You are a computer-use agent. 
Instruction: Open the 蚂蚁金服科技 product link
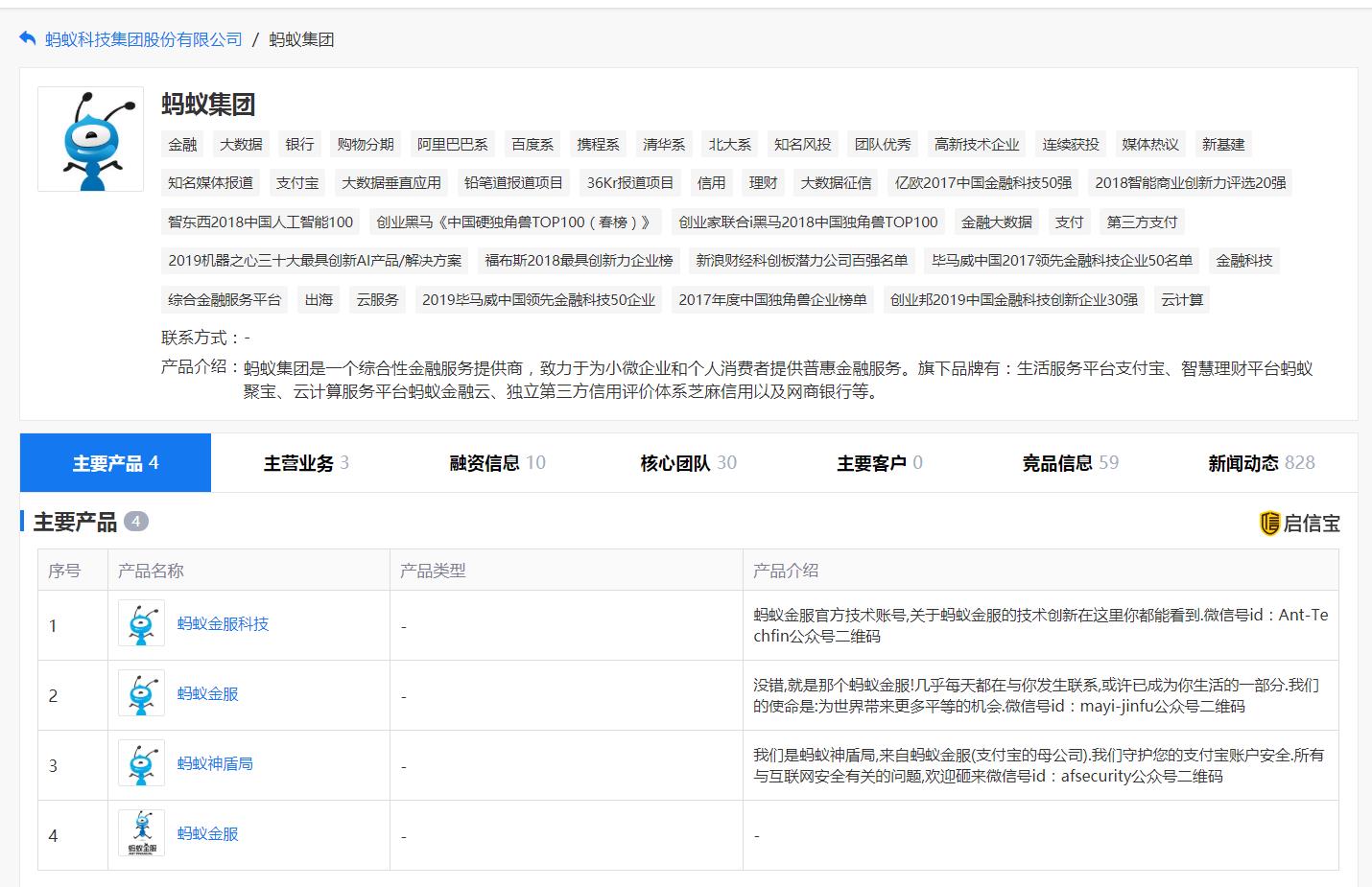coord(221,623)
